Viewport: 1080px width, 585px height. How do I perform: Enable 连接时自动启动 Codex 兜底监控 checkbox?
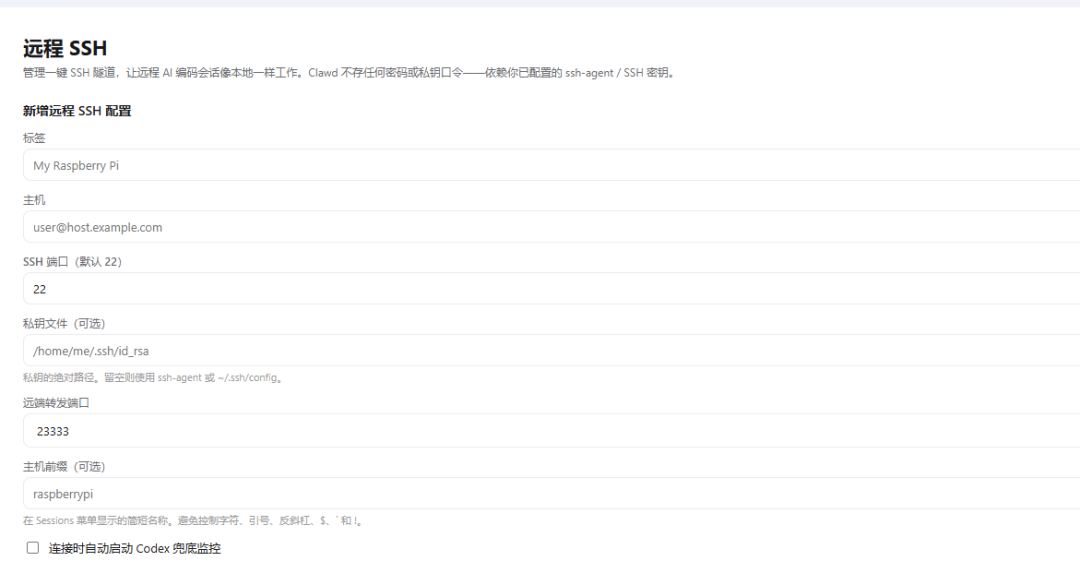32,548
